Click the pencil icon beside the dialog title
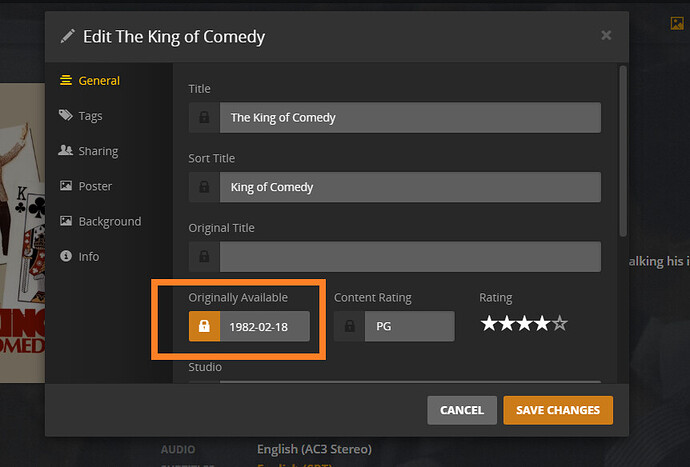The image size is (690, 467). pyautogui.click(x=68, y=36)
